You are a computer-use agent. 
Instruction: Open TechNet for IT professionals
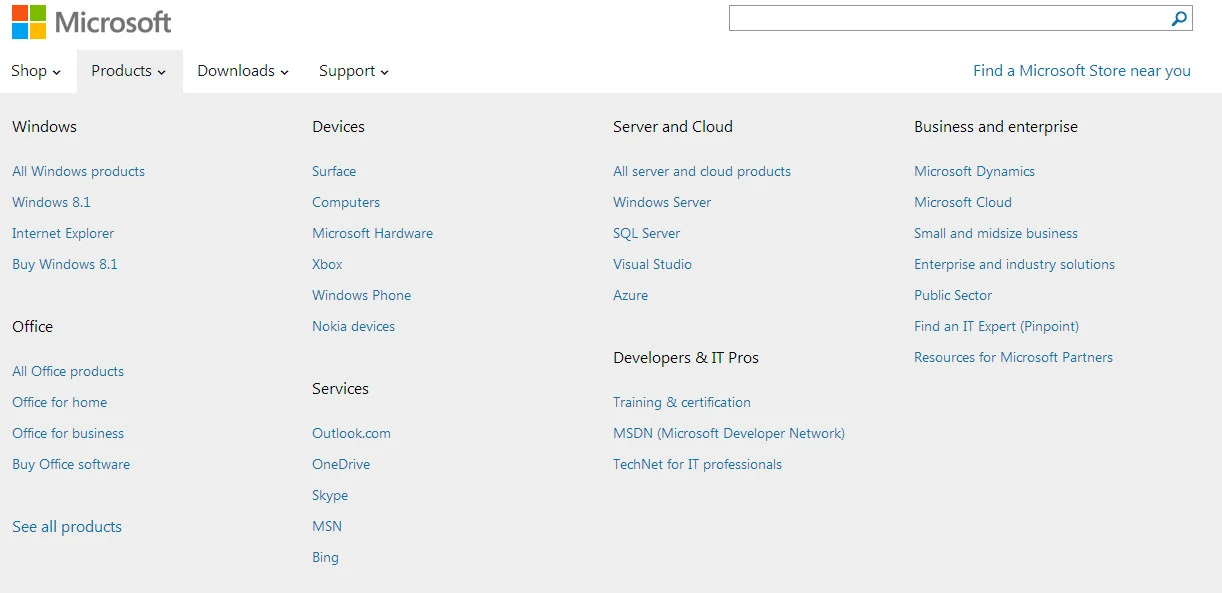point(697,464)
